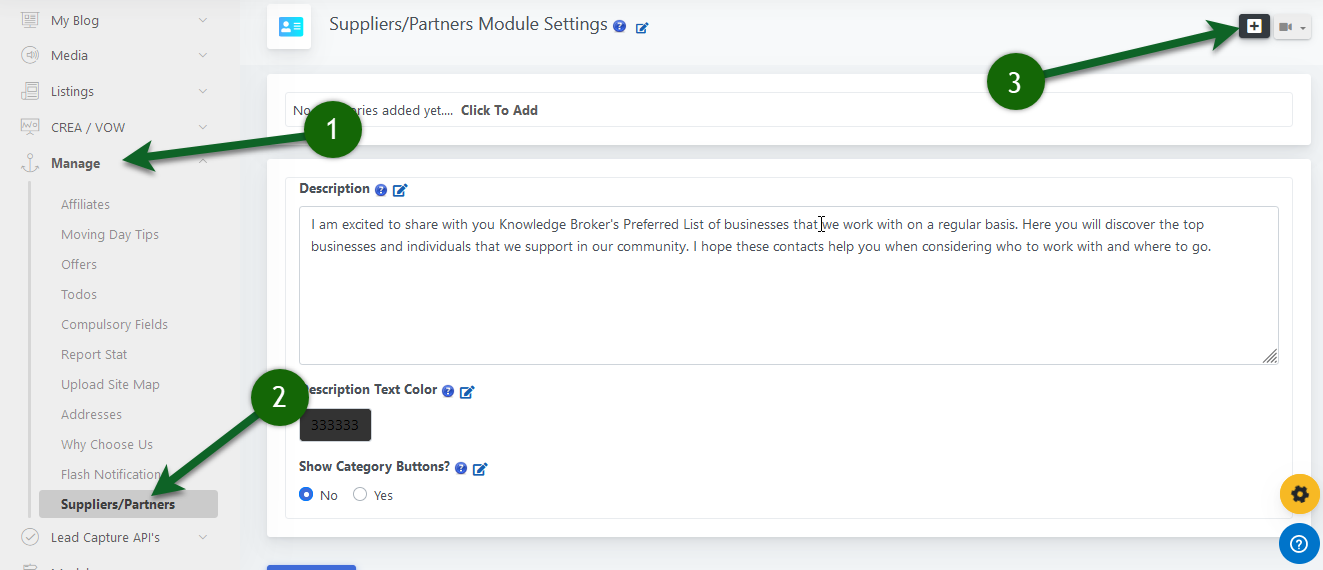Open Moving Day Tips menu item

pos(110,234)
